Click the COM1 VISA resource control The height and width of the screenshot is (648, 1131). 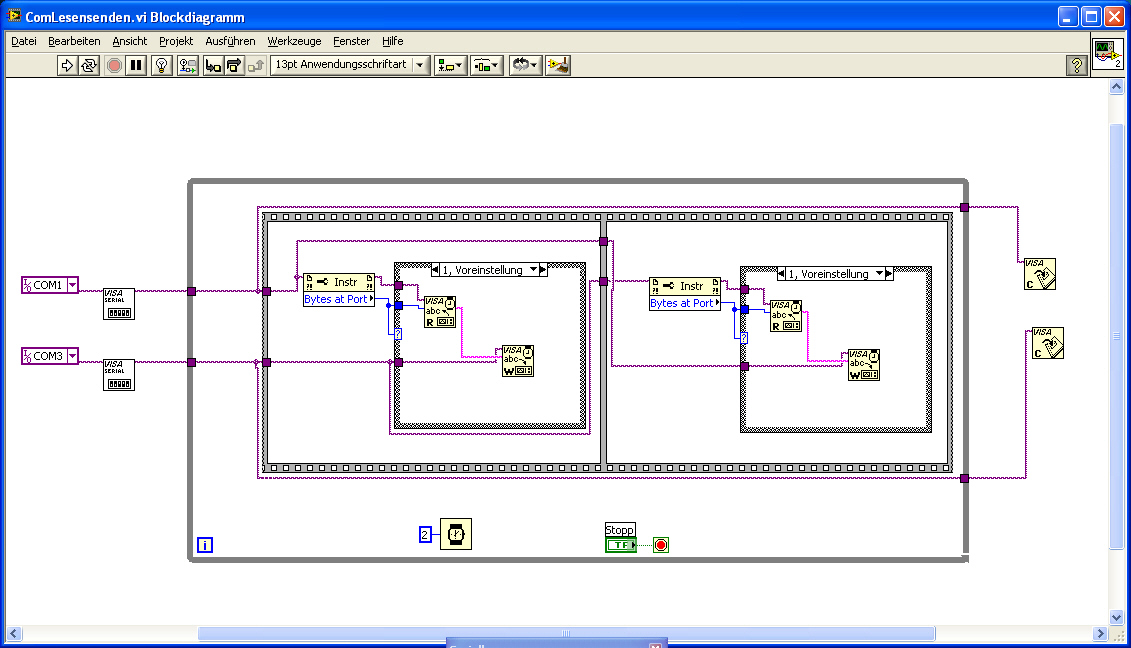(x=50, y=285)
